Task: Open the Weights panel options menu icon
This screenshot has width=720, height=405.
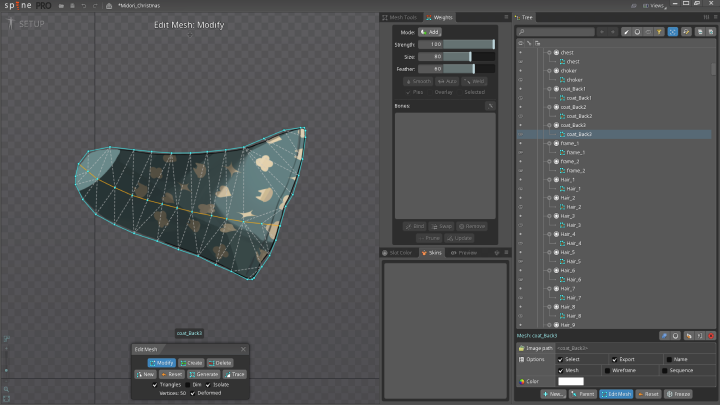Action: (506, 17)
